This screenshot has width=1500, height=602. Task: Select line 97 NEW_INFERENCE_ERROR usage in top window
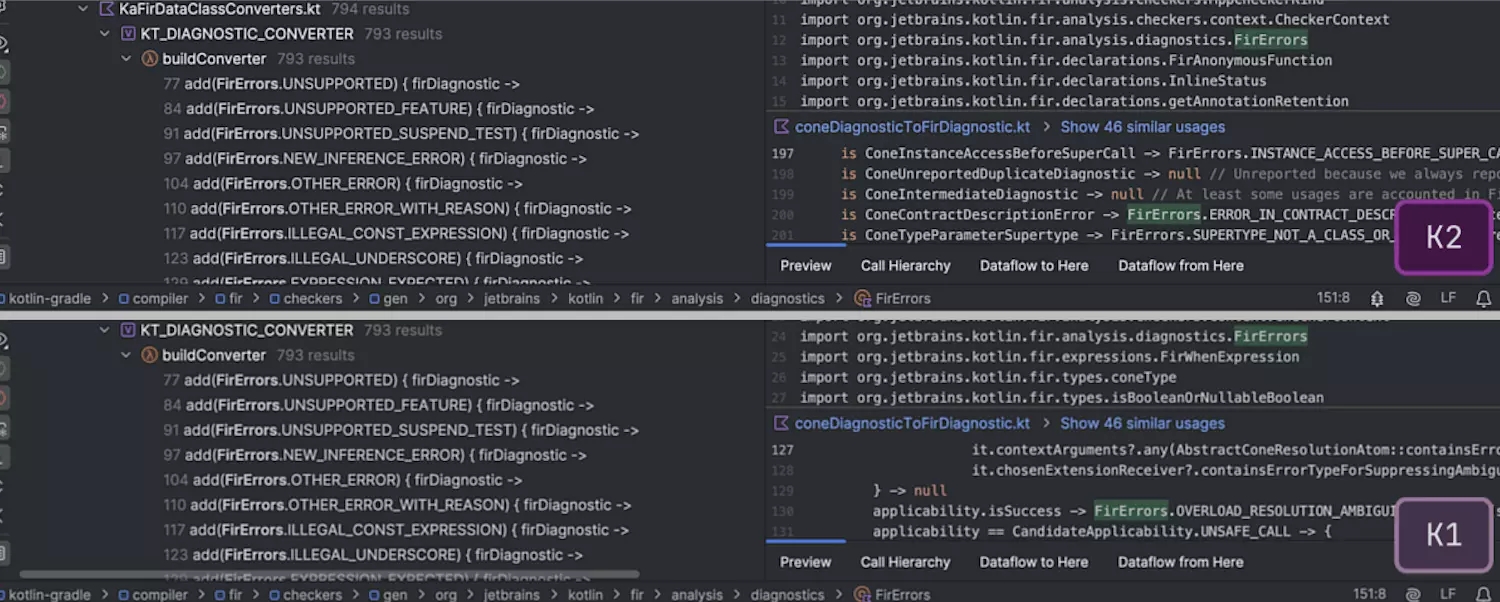(x=375, y=159)
